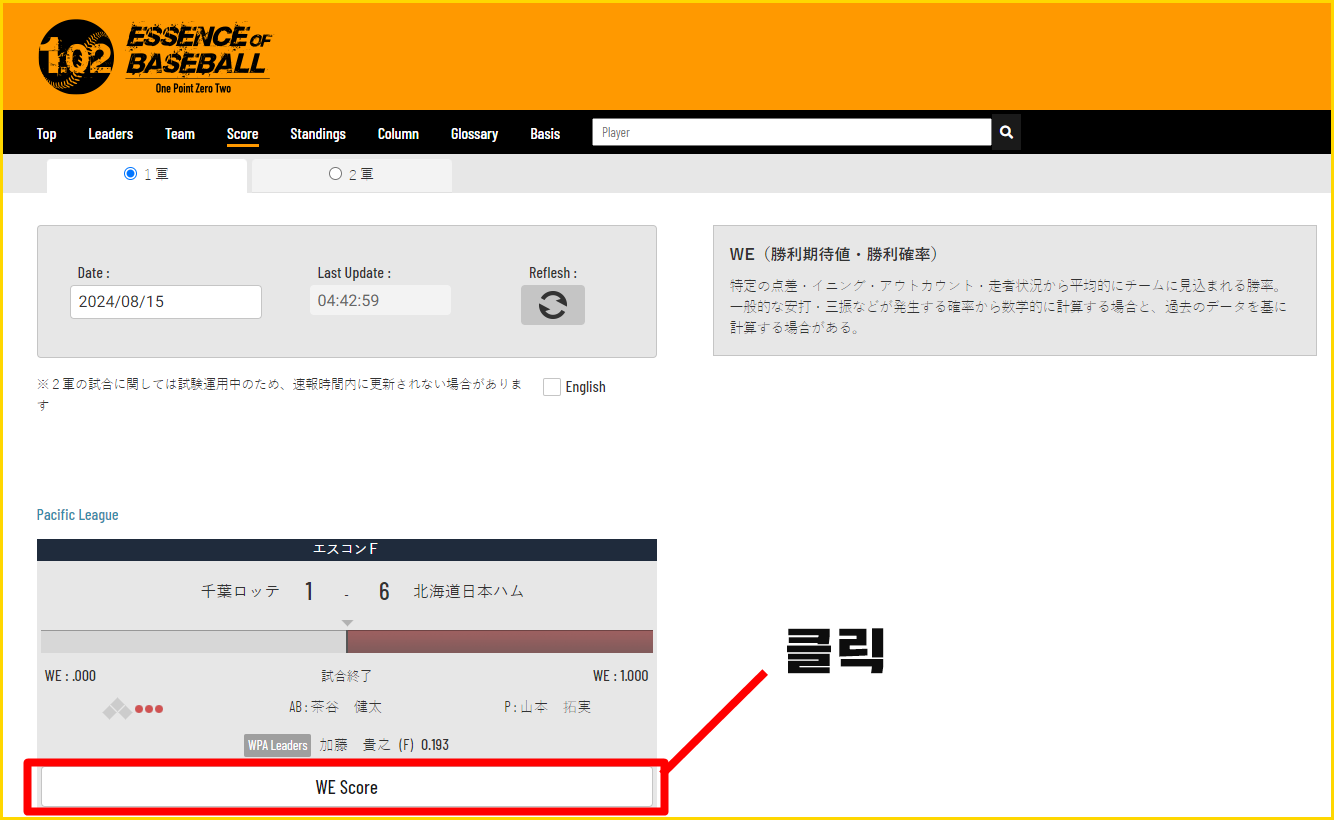Select the 1軍 radio tab
Screen dimensions: 1334x820
point(146,174)
